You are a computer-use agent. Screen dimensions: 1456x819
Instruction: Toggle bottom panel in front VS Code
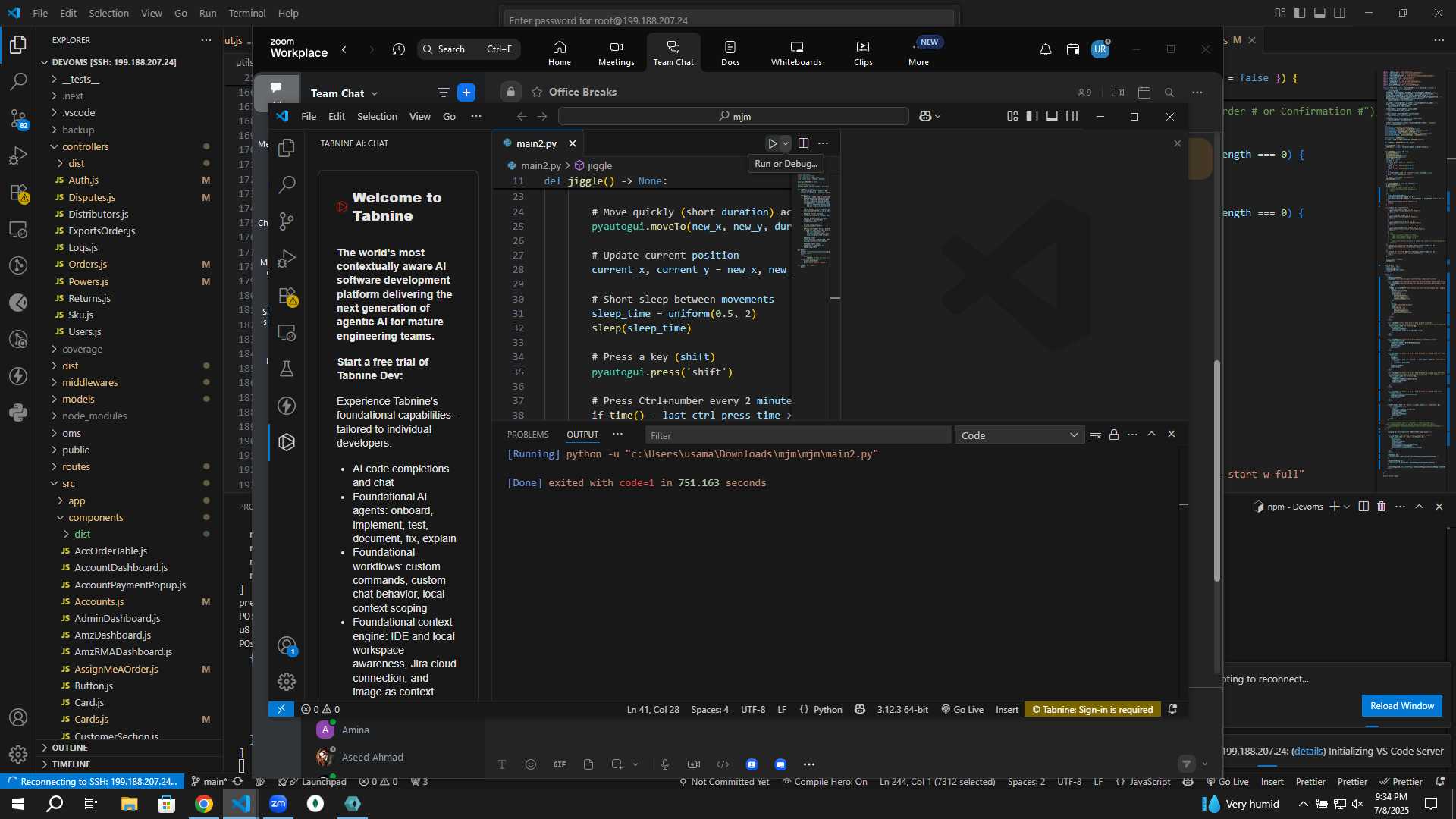(1052, 116)
